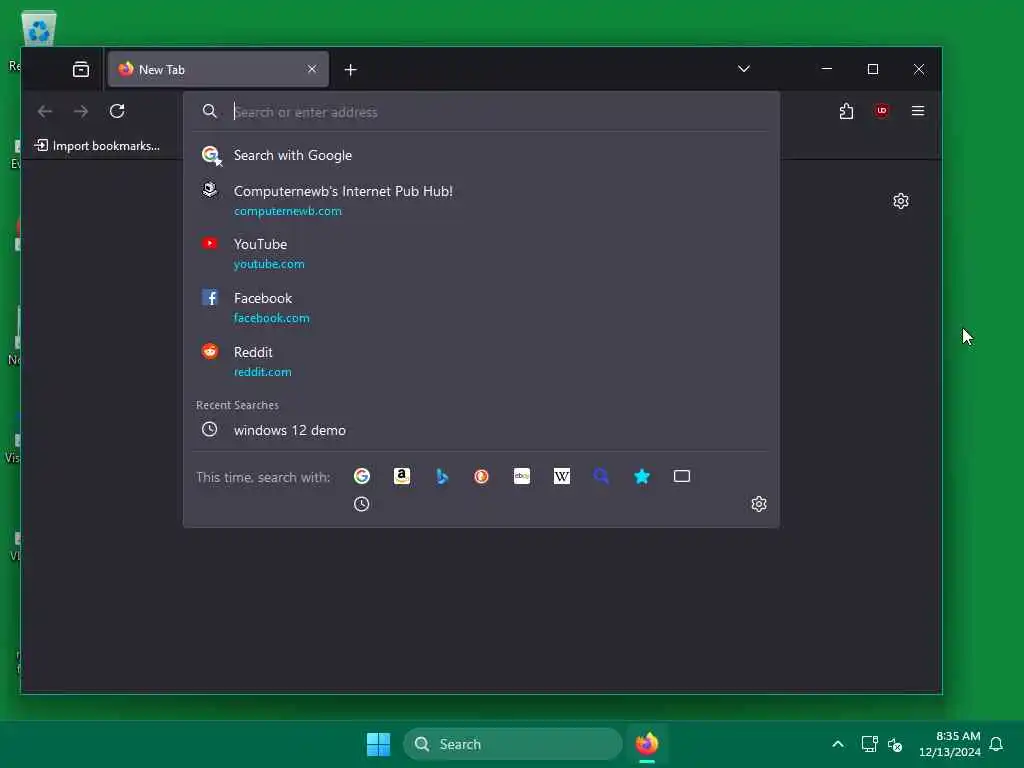1024x768 pixels.
Task: Search bookmarks with the star icon
Action: pos(642,477)
